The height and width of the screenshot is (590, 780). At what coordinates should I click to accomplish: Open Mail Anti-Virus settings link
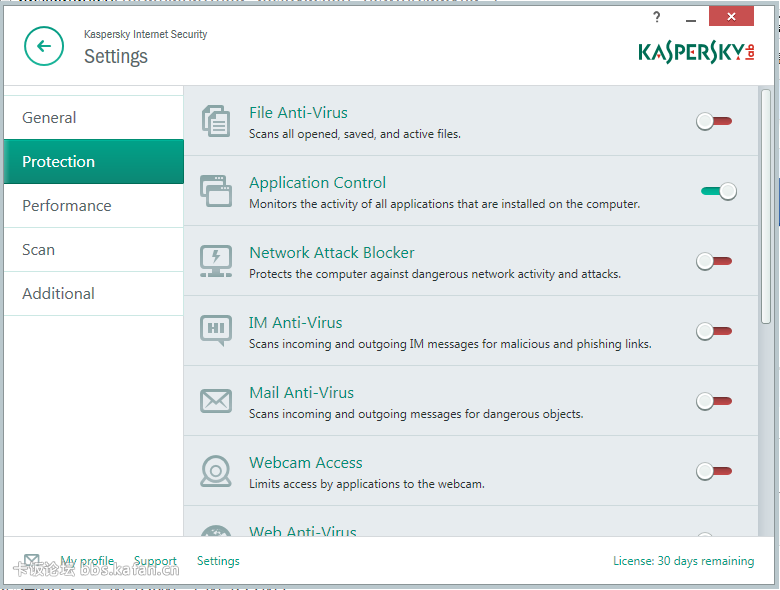click(x=301, y=393)
